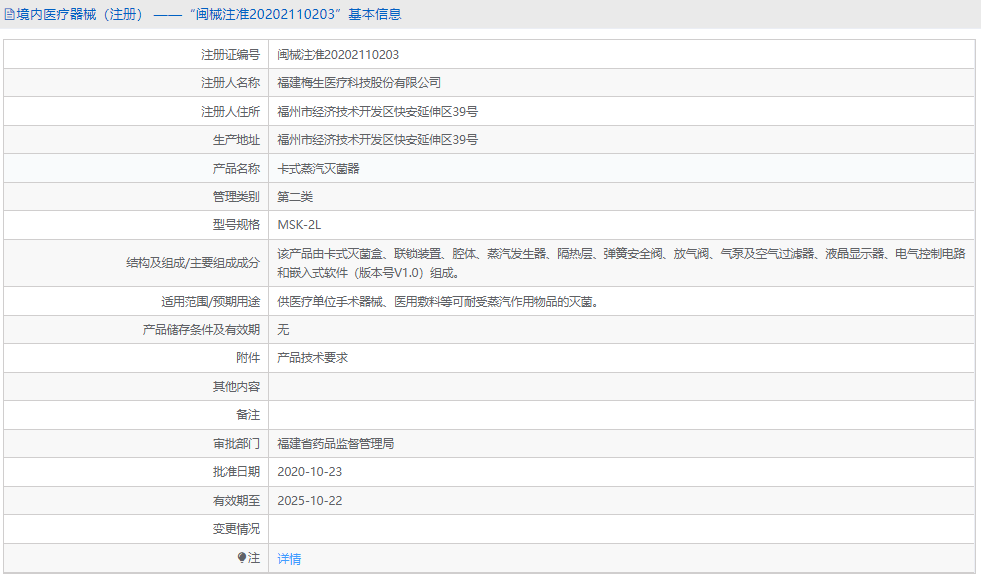Select the address value in the 生产地址 row
981x583 pixels.
click(377, 140)
